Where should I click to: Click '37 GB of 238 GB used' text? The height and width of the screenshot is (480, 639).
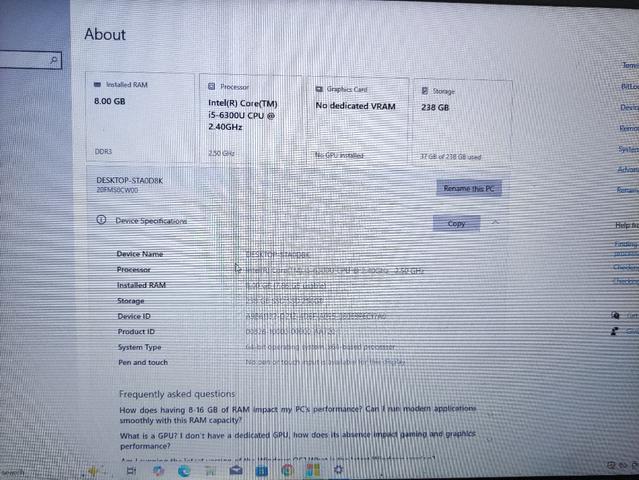(x=451, y=157)
